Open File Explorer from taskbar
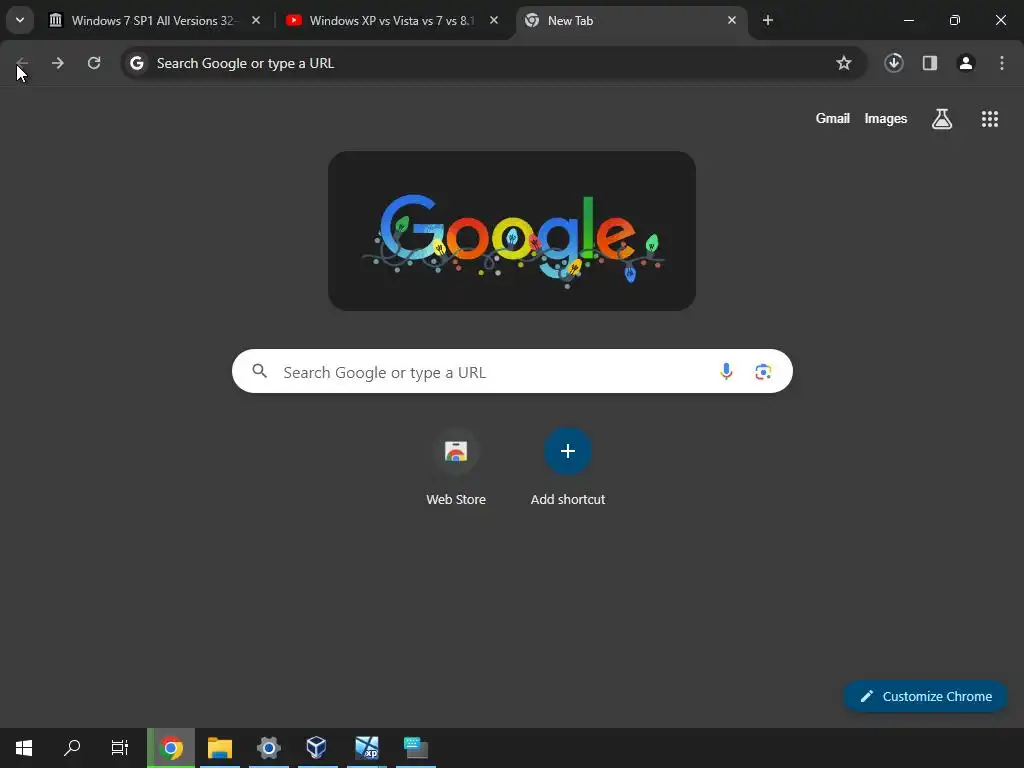1024x768 pixels. 220,748
